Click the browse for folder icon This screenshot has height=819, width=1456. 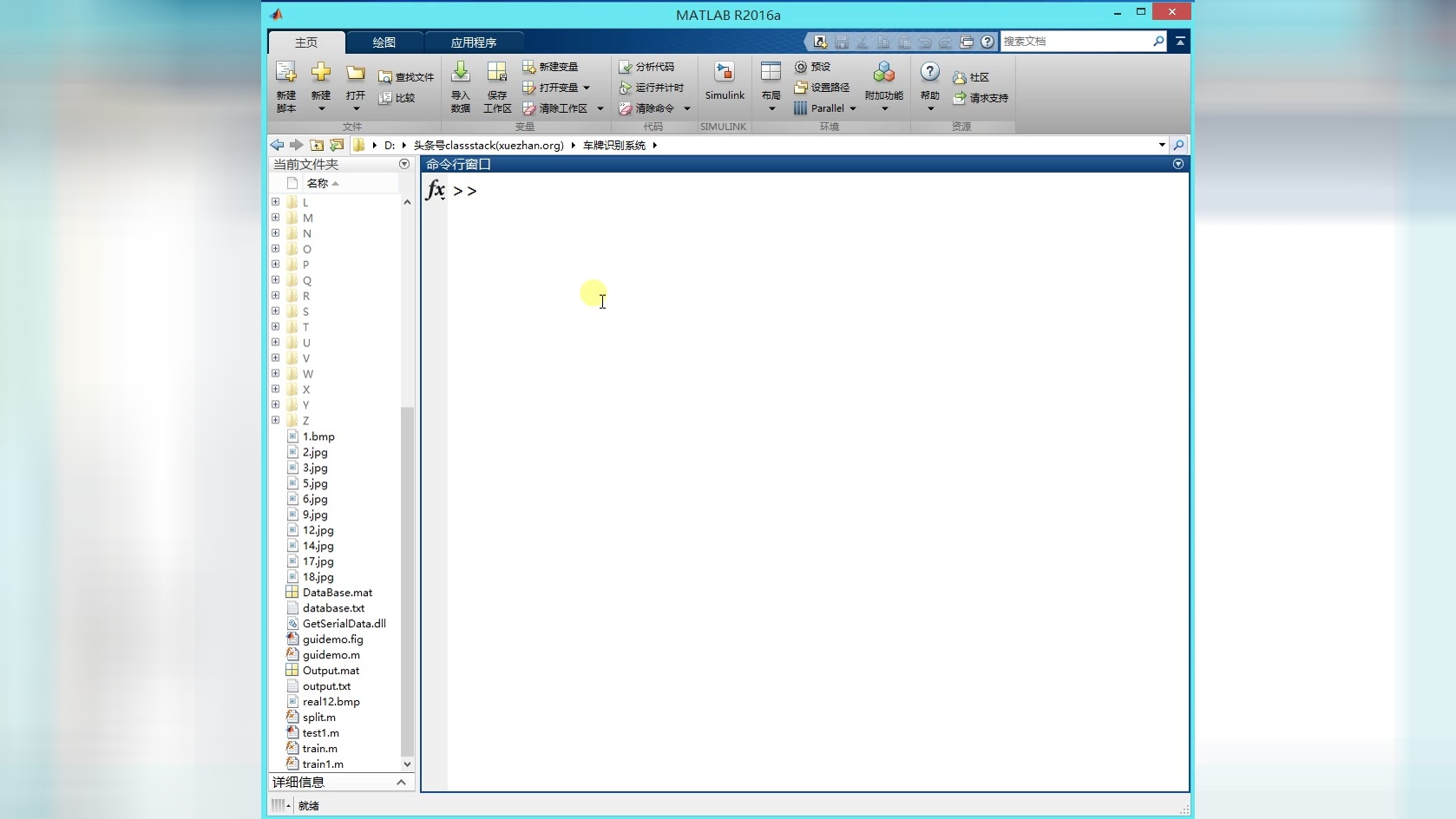(x=337, y=145)
